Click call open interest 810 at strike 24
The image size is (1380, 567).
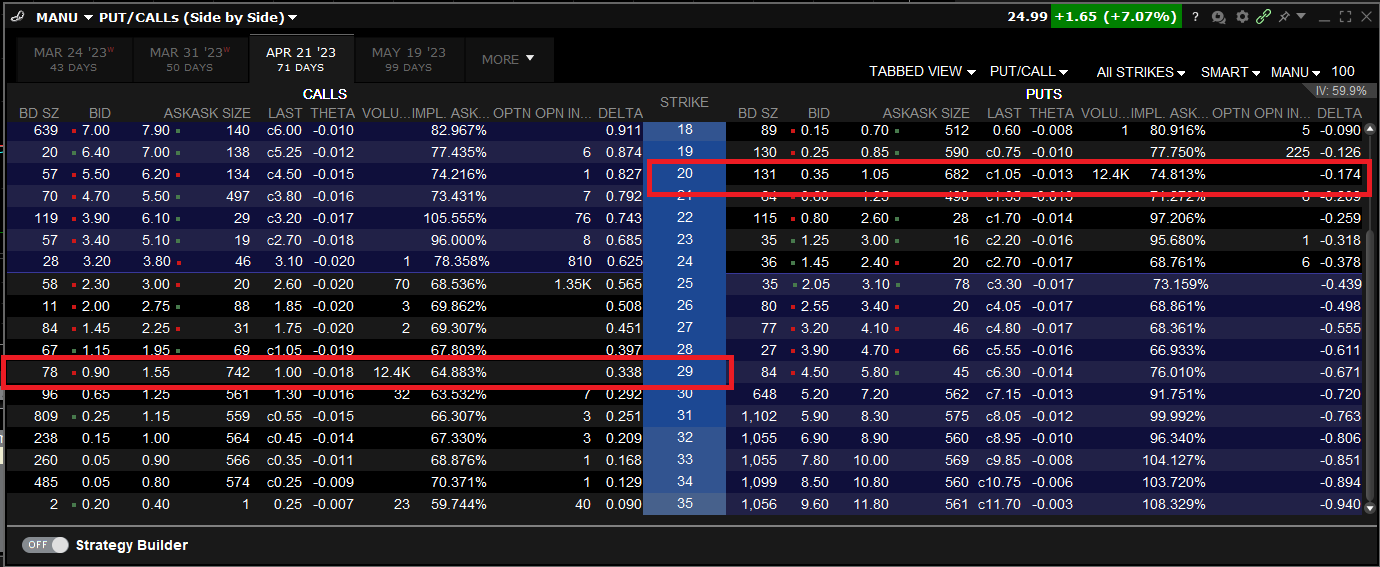[579, 261]
